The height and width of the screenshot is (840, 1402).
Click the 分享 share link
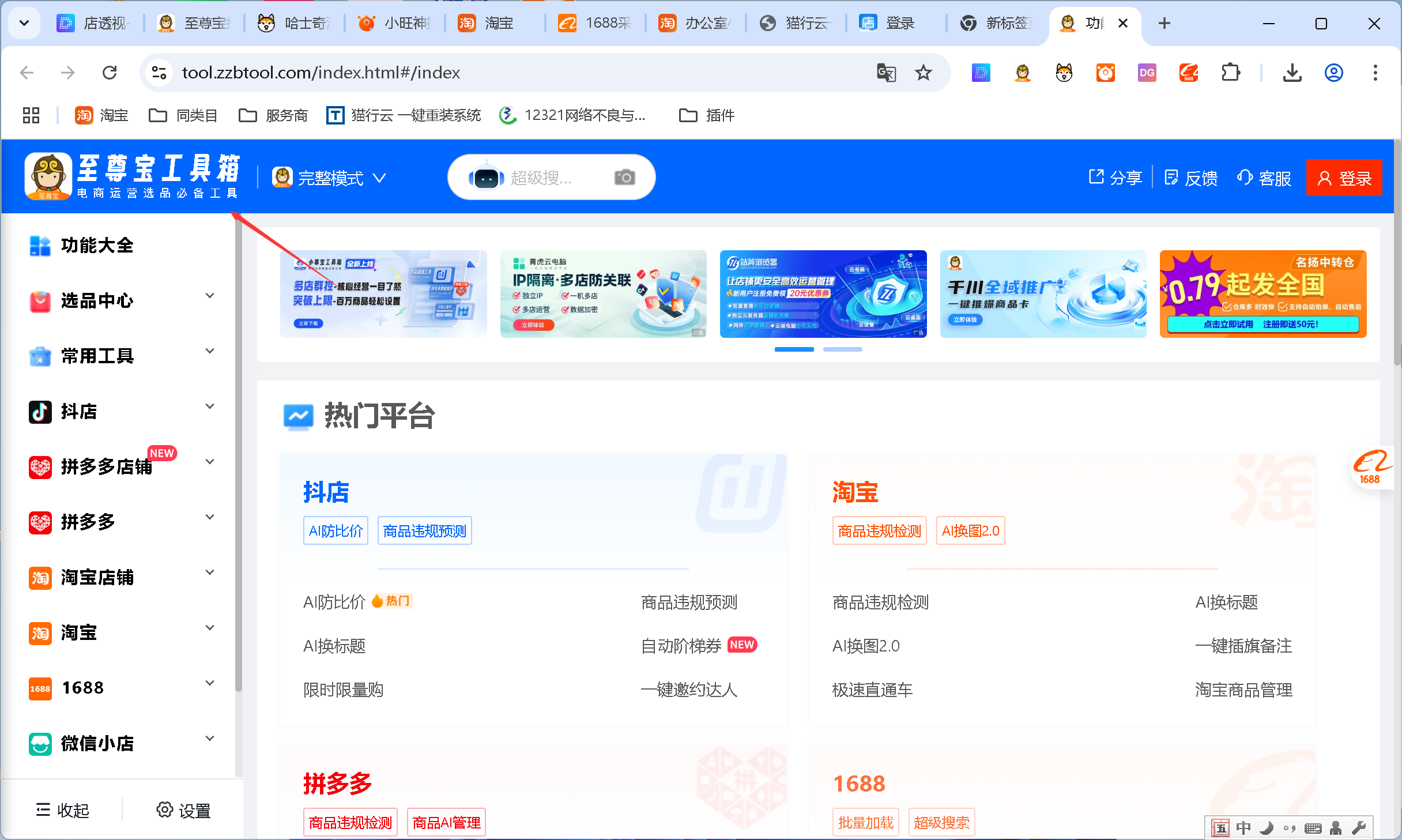[1115, 178]
